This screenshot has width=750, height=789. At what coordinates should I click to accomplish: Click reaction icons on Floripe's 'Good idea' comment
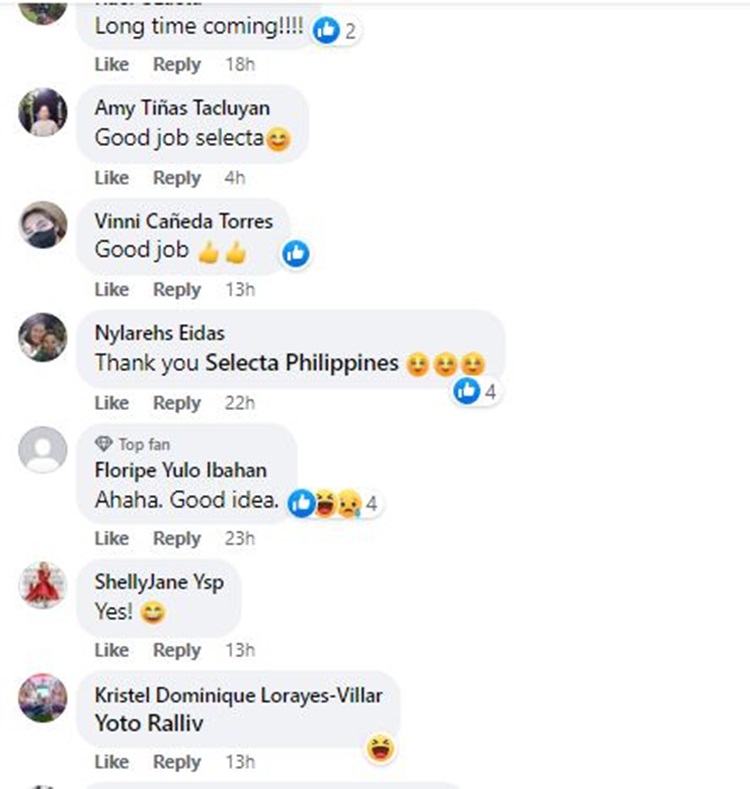334,503
